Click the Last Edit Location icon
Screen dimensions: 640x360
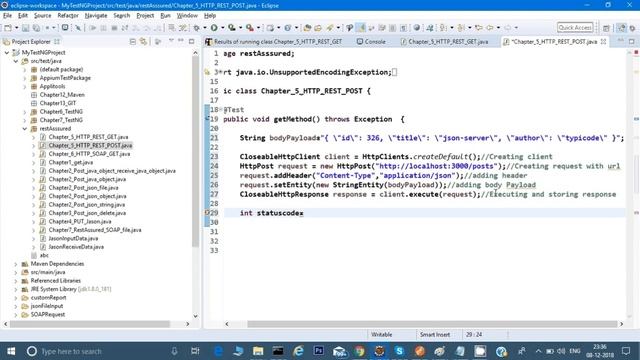pyautogui.click(x=478, y=28)
